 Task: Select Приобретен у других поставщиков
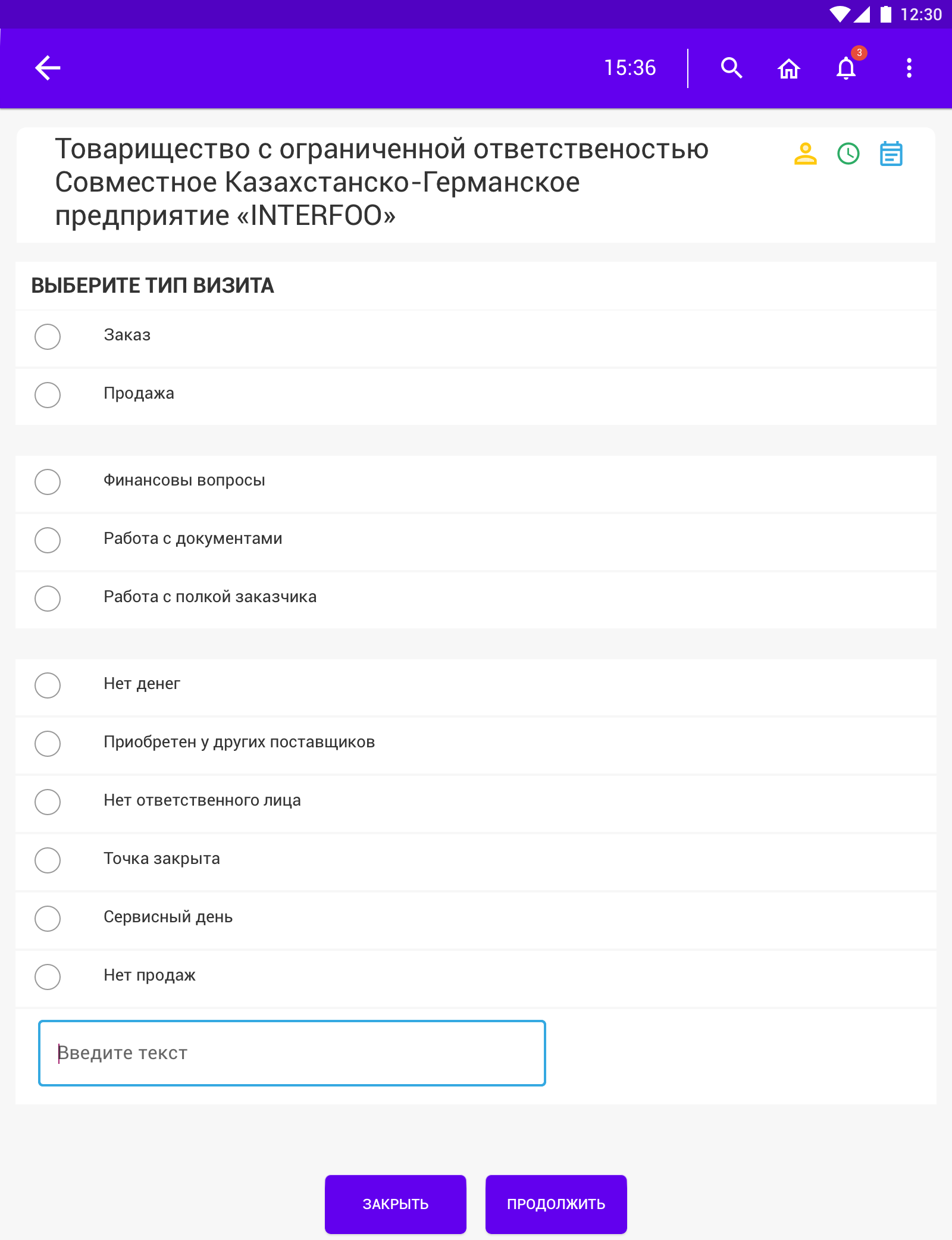(48, 744)
